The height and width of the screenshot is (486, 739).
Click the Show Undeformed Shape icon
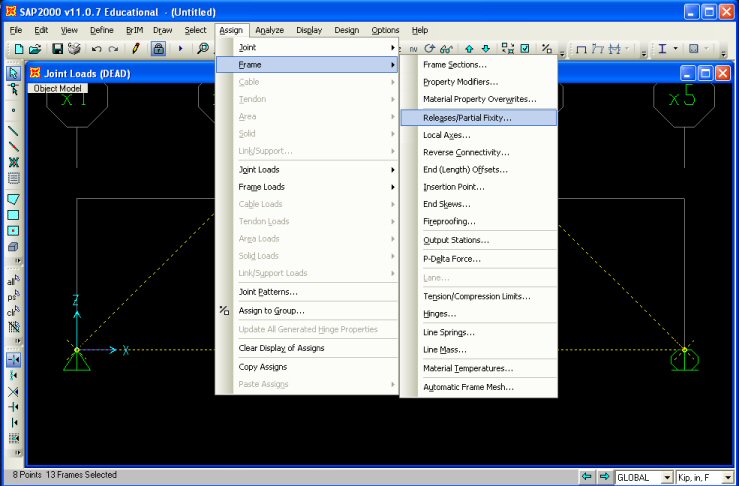click(x=582, y=49)
